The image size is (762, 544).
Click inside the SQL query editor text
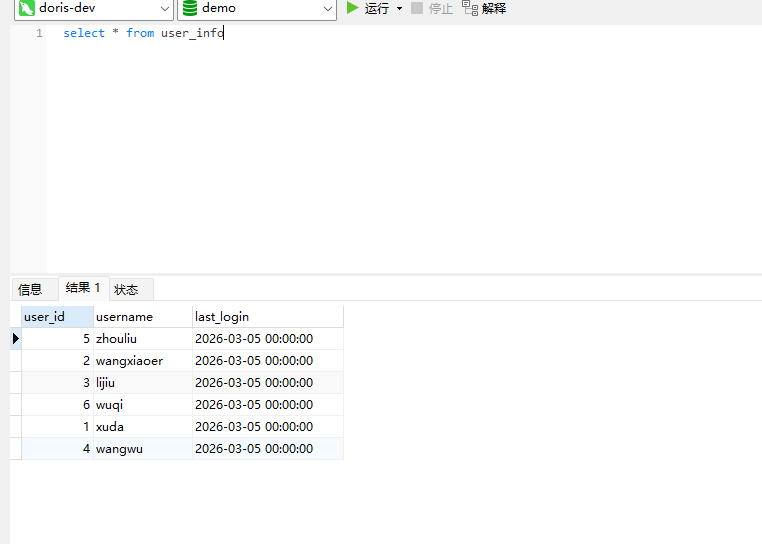(x=143, y=33)
